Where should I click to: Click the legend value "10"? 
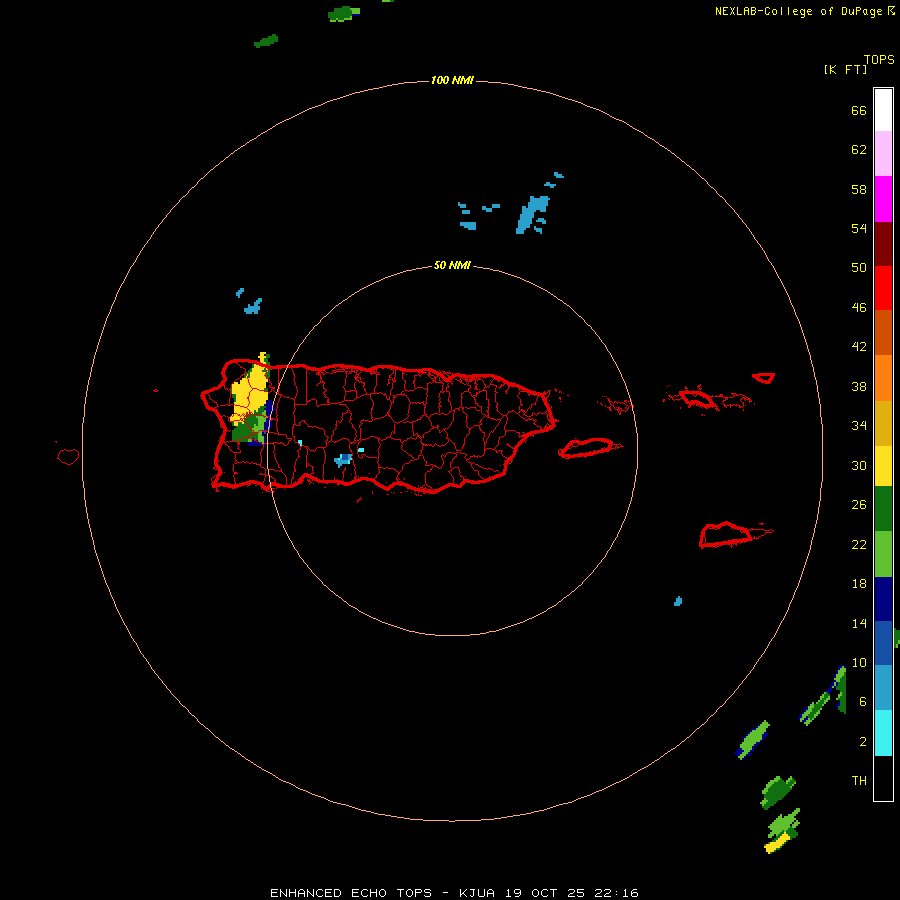859,663
